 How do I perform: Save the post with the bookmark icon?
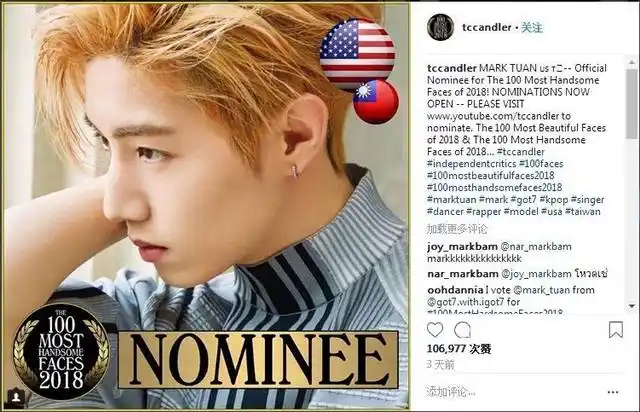(616, 330)
